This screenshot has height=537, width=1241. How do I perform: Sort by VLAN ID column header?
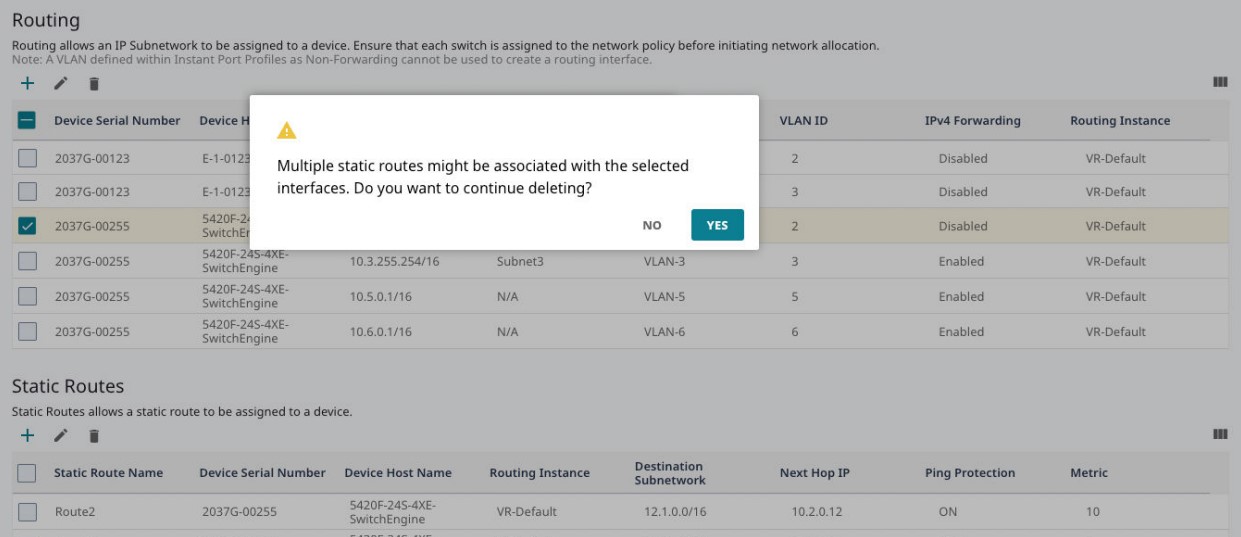803,121
